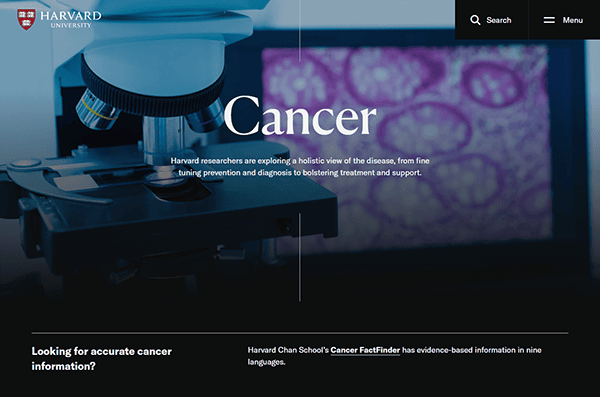Click the magnifying glass search icon
The height and width of the screenshot is (397, 600).
[x=475, y=20]
